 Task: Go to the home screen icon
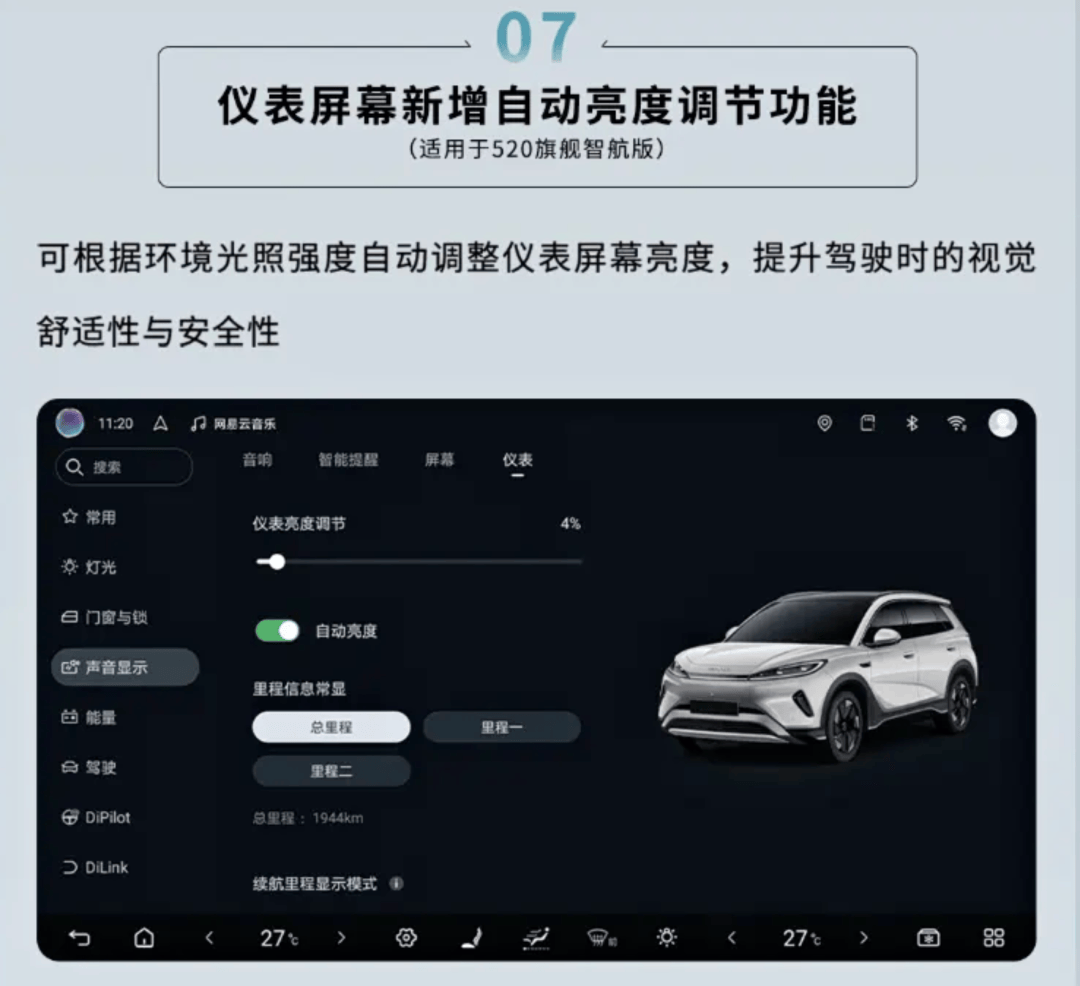pos(144,938)
